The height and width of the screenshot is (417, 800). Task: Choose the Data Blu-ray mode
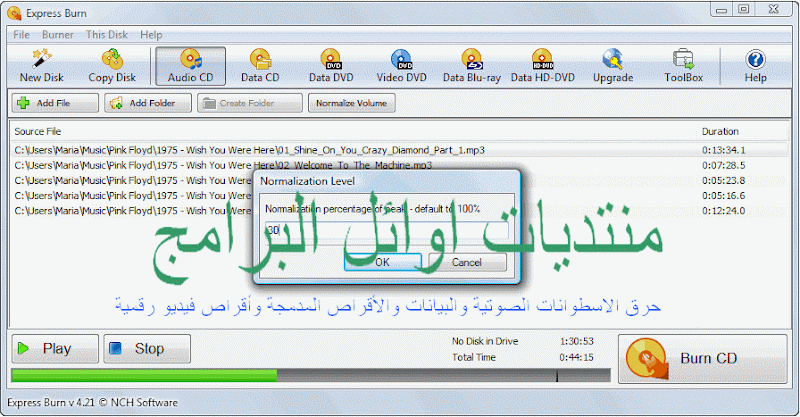pyautogui.click(x=471, y=66)
